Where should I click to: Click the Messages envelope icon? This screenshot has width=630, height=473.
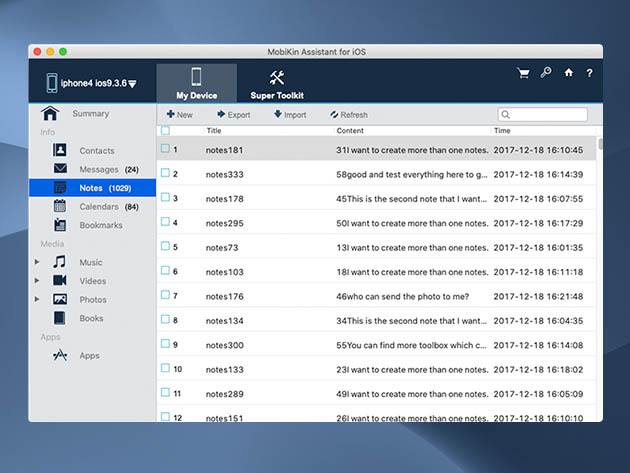pyautogui.click(x=60, y=168)
